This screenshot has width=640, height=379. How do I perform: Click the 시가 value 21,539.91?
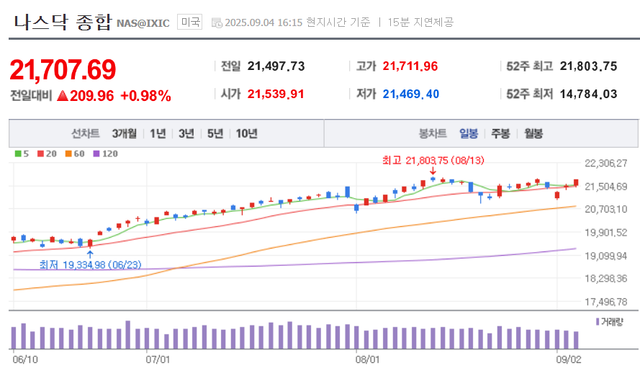click(x=276, y=94)
